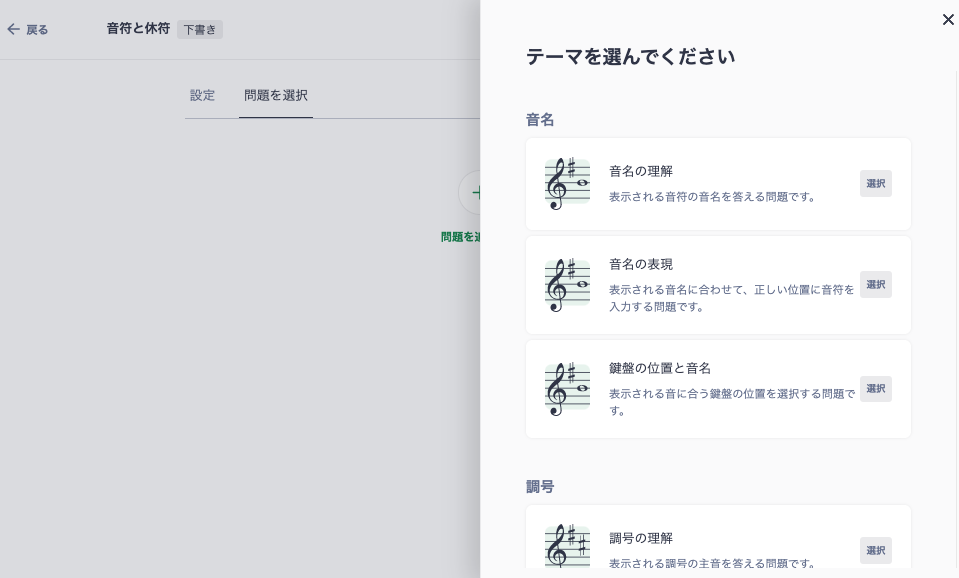Select the 音名の表現 theme
The width and height of the screenshot is (959, 578).
[x=875, y=284]
